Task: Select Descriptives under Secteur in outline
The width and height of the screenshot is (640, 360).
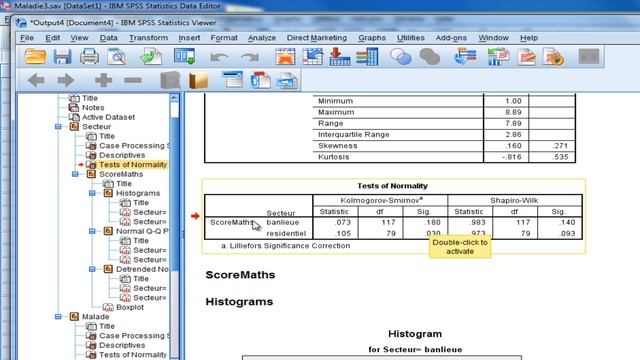Action: [122, 155]
